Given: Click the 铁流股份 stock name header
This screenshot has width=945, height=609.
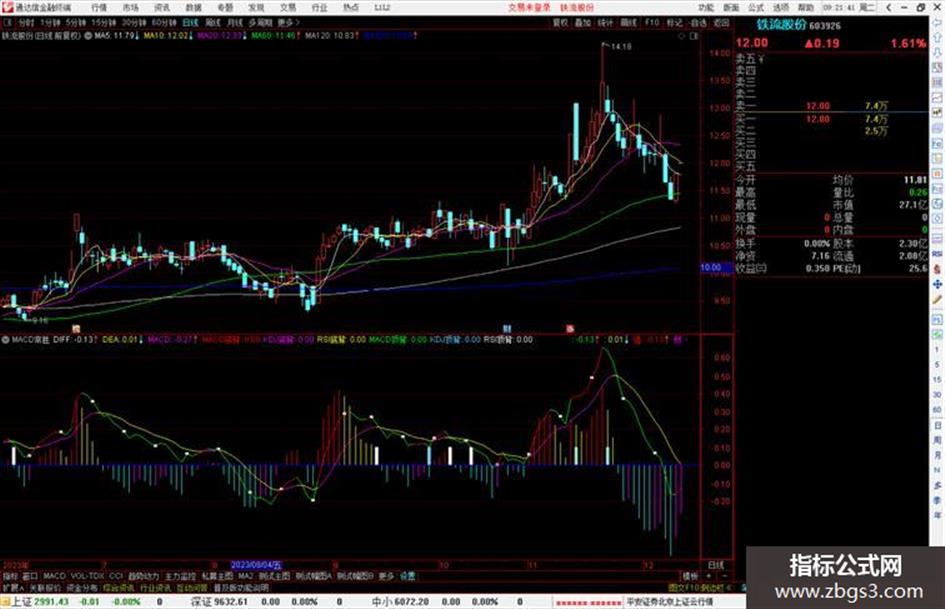Looking at the screenshot, I should 782,25.
